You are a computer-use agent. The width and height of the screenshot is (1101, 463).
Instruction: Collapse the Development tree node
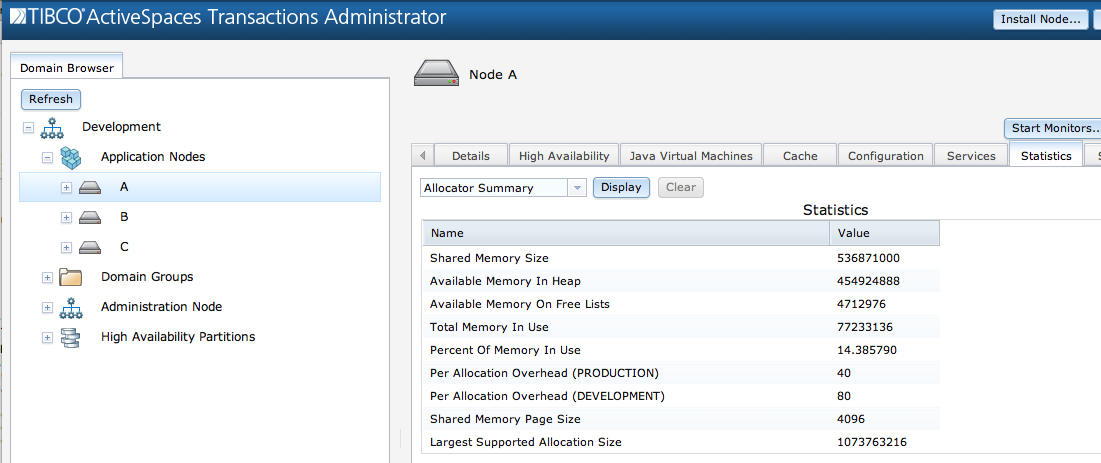point(28,128)
